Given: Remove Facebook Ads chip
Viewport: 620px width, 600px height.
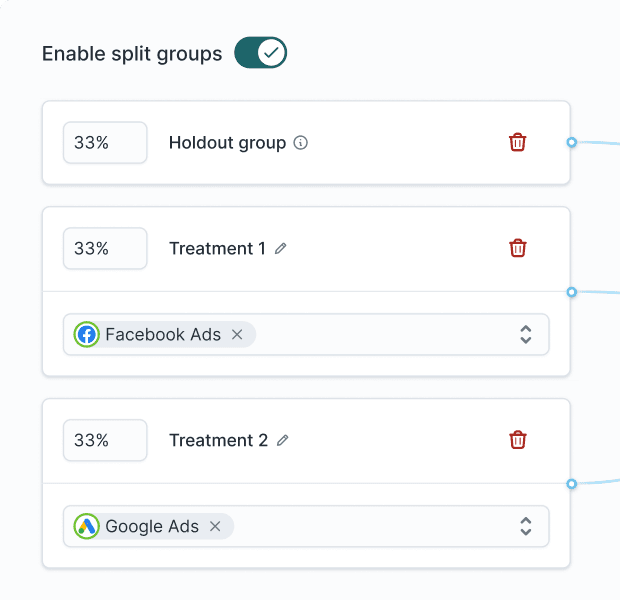Looking at the screenshot, I should point(237,335).
